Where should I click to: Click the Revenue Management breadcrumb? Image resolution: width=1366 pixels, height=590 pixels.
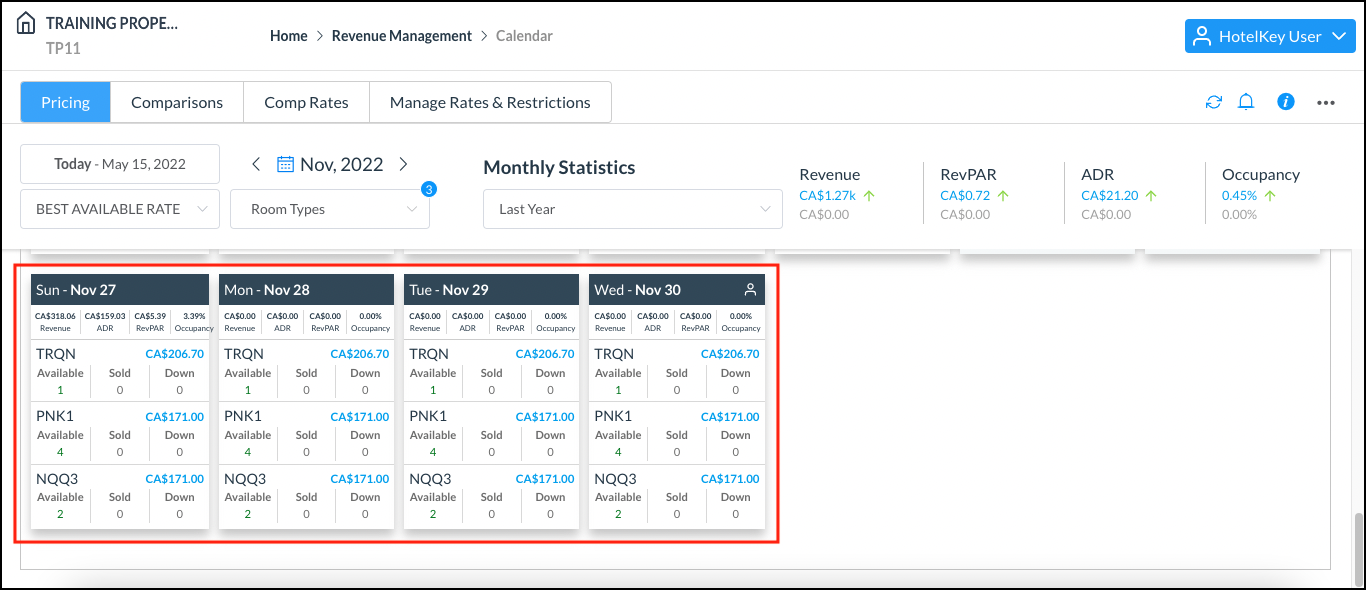click(x=401, y=35)
